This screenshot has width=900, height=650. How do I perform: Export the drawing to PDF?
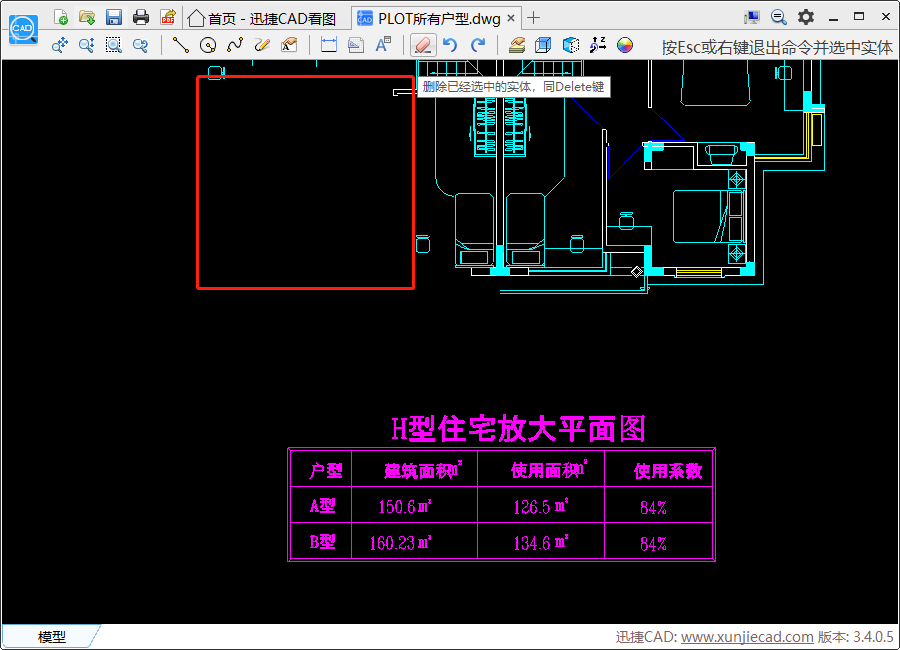tap(168, 17)
